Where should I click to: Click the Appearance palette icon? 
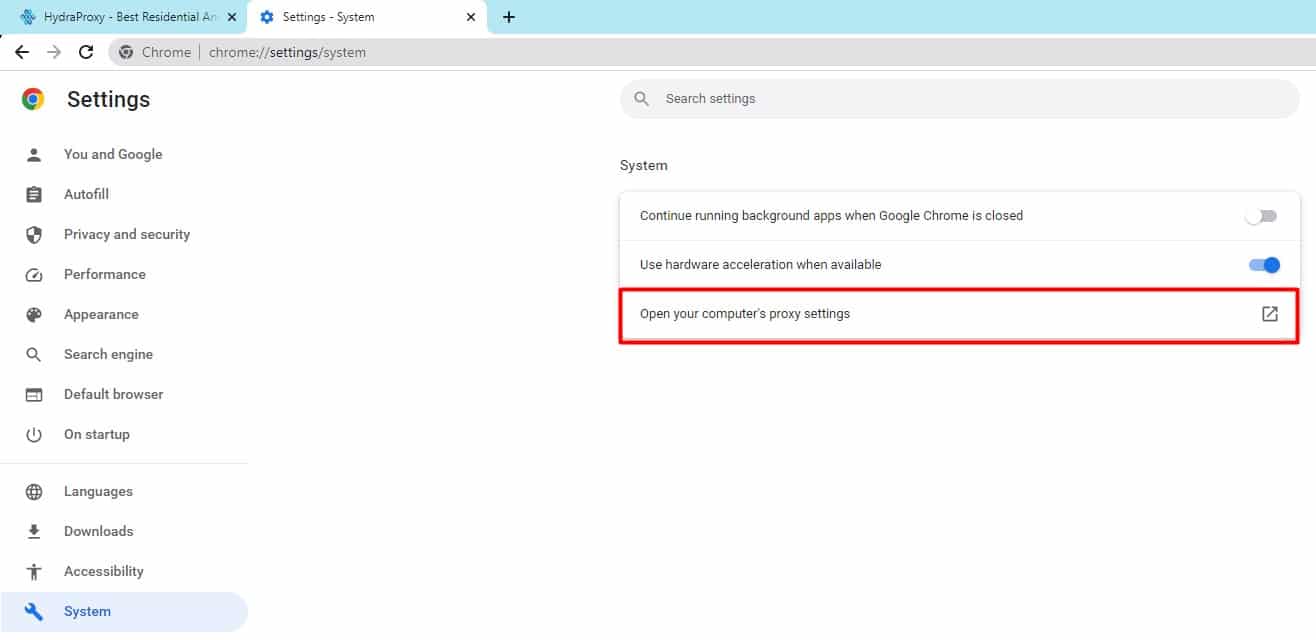pos(35,314)
